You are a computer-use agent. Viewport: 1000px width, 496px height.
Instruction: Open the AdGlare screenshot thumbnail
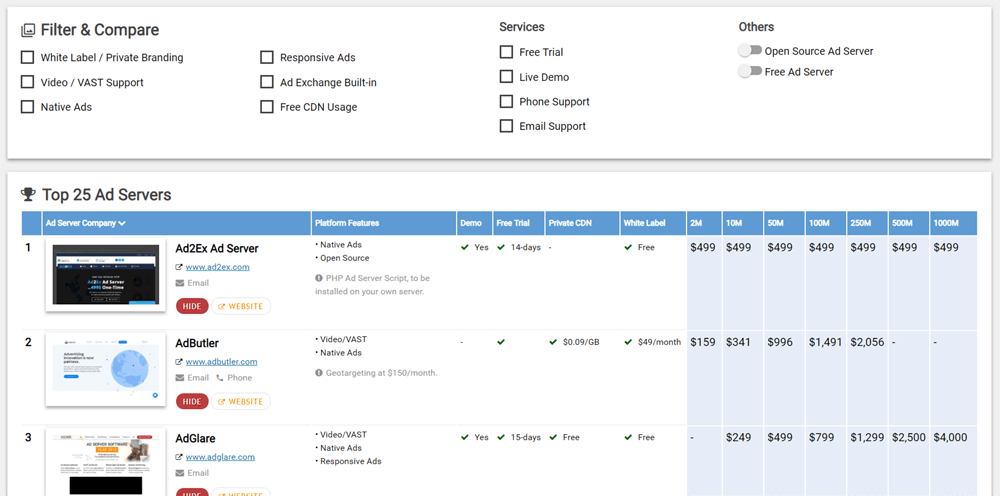point(106,462)
